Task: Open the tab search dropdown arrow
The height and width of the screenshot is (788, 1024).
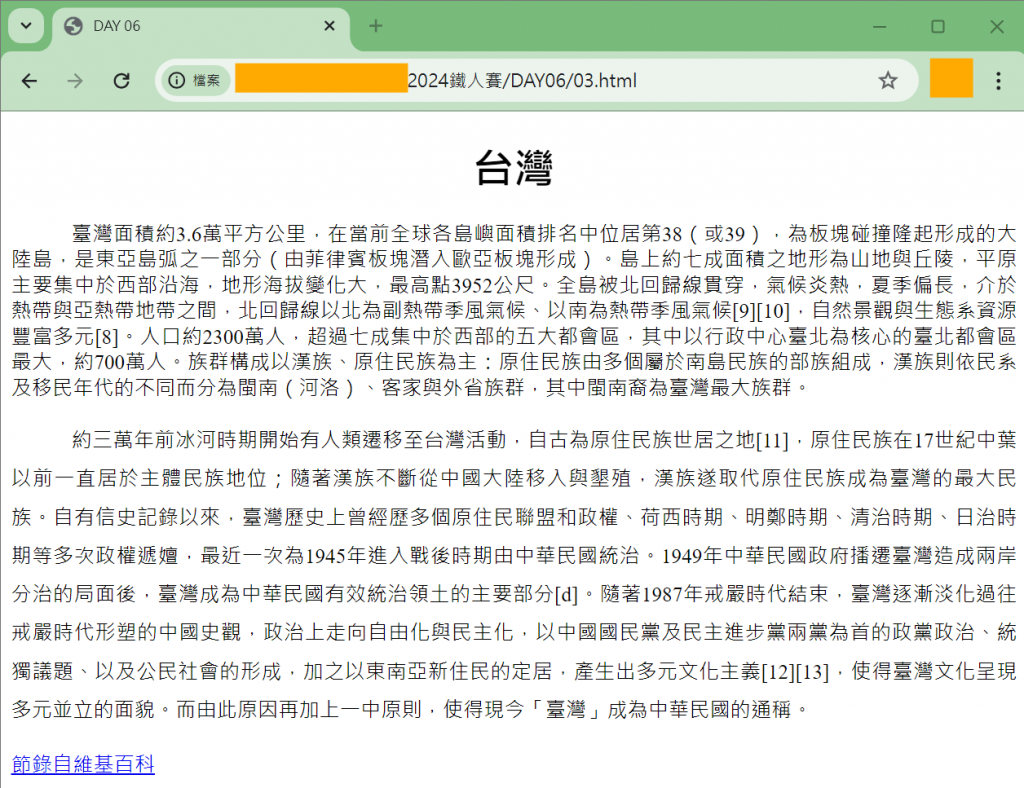Action: point(26,26)
